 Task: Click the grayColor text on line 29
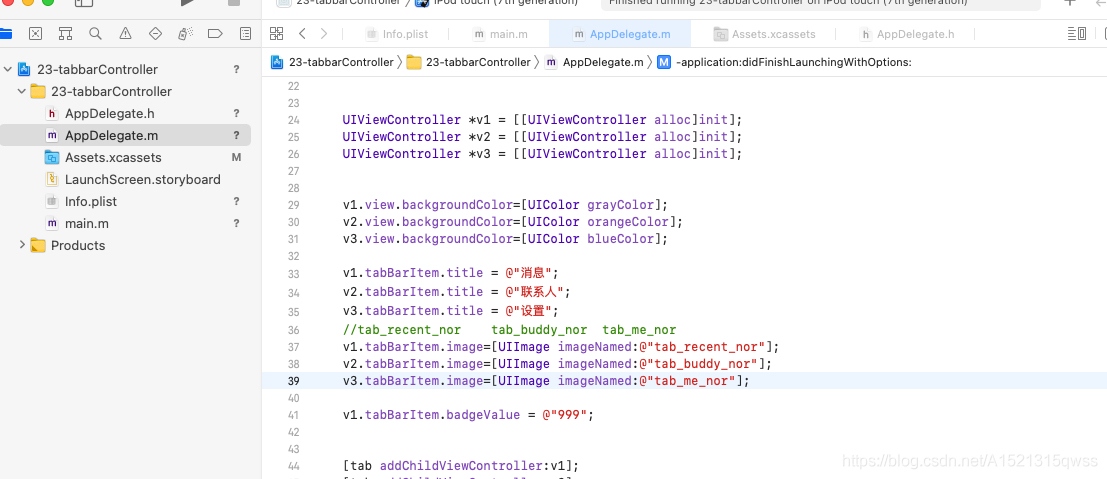pyautogui.click(x=621, y=205)
